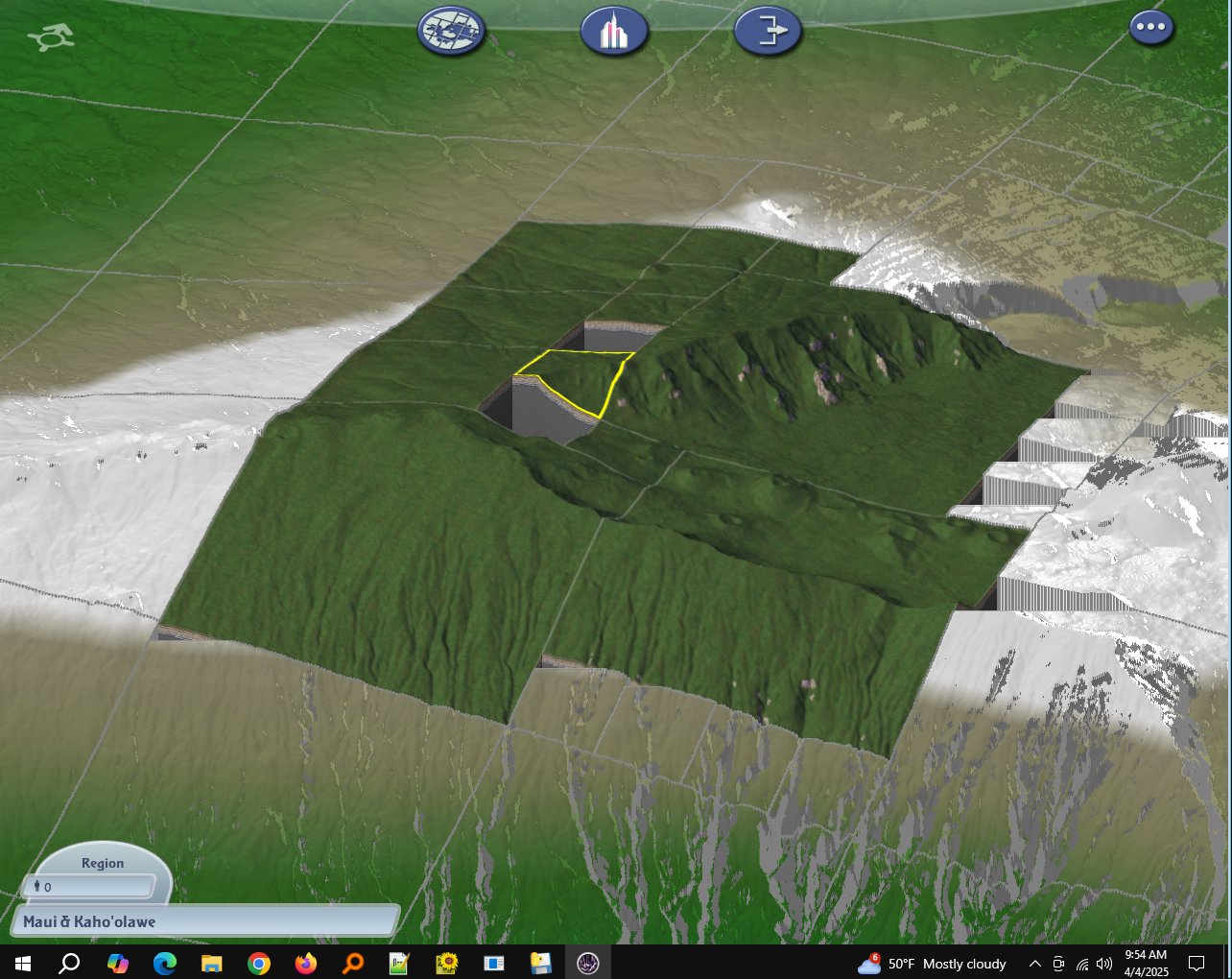This screenshot has width=1232, height=979.
Task: Open the notepad editor taskbar icon
Action: coord(400,963)
